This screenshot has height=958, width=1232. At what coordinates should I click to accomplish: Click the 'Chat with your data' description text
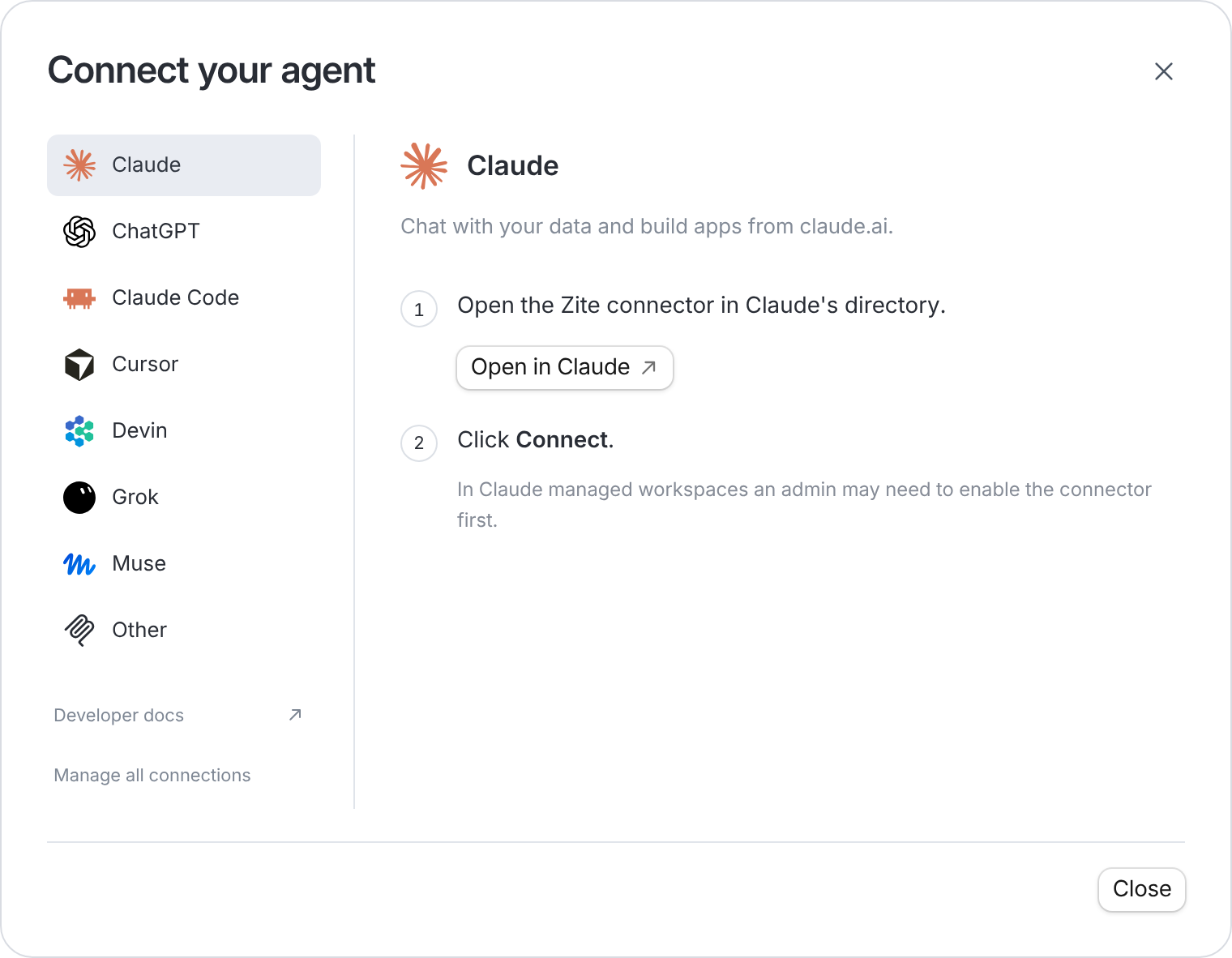click(647, 226)
